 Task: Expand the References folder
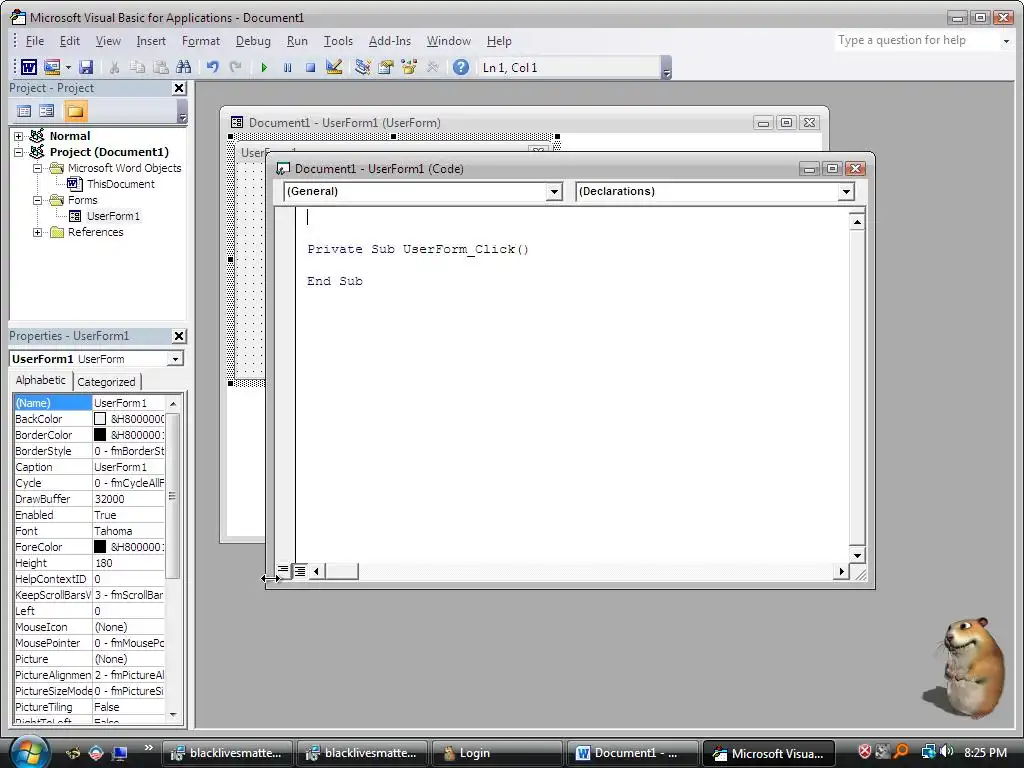tap(38, 232)
